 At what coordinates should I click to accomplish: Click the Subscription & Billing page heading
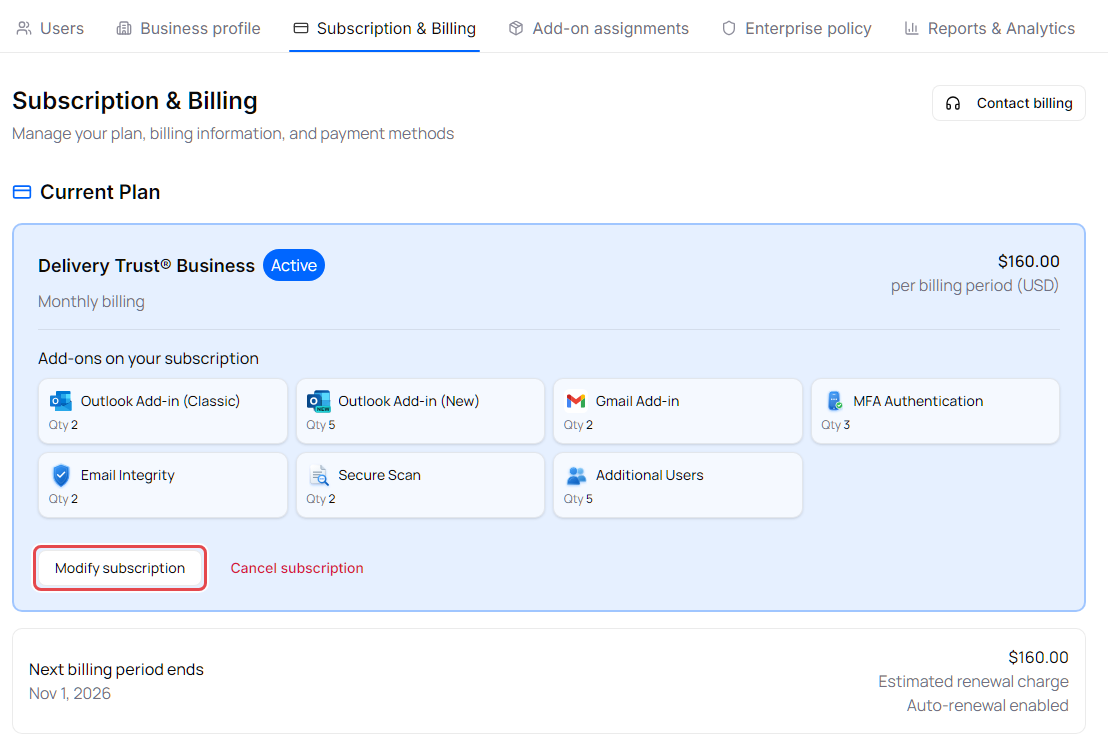135,101
